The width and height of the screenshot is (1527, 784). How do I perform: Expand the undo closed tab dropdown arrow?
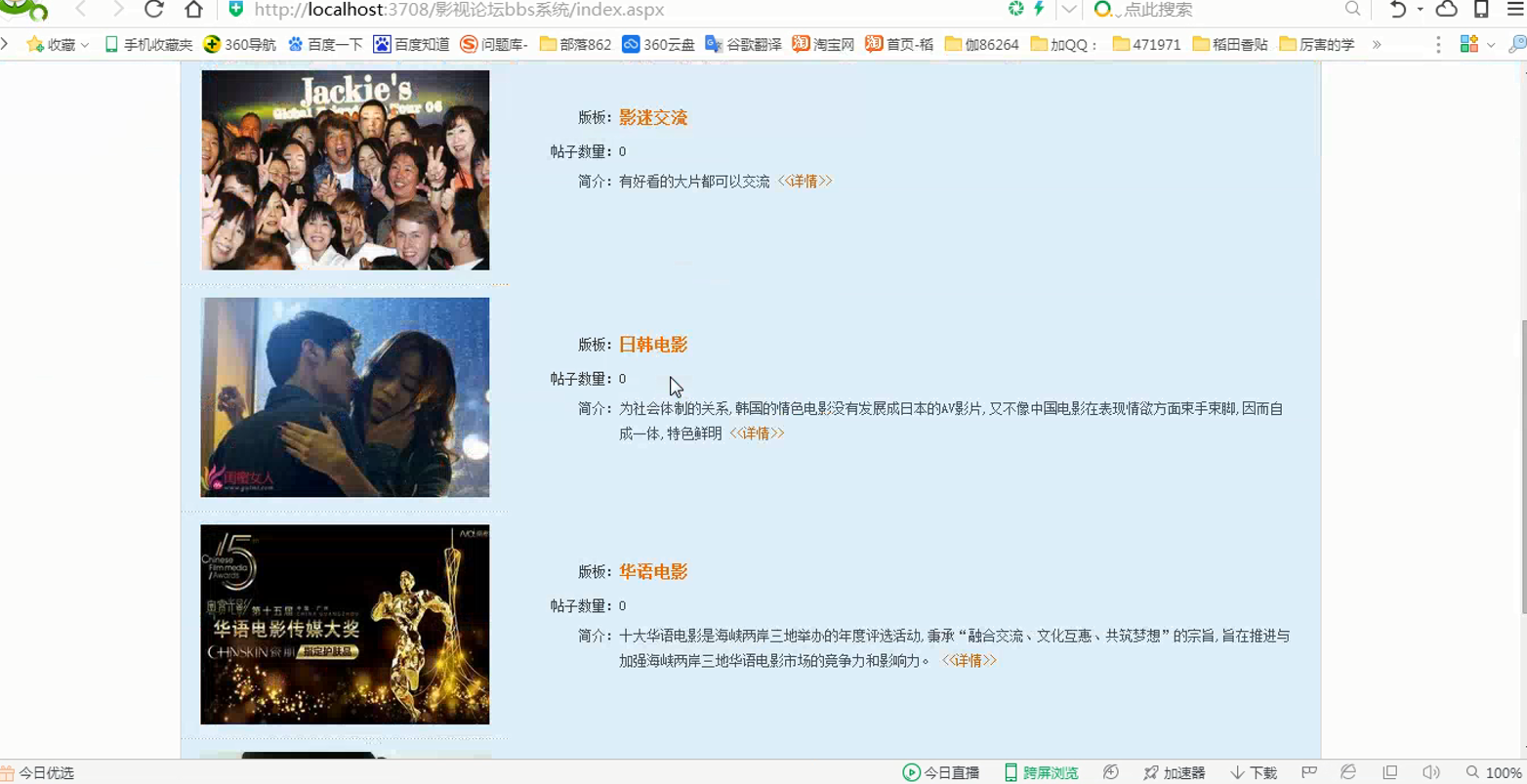[x=1420, y=10]
